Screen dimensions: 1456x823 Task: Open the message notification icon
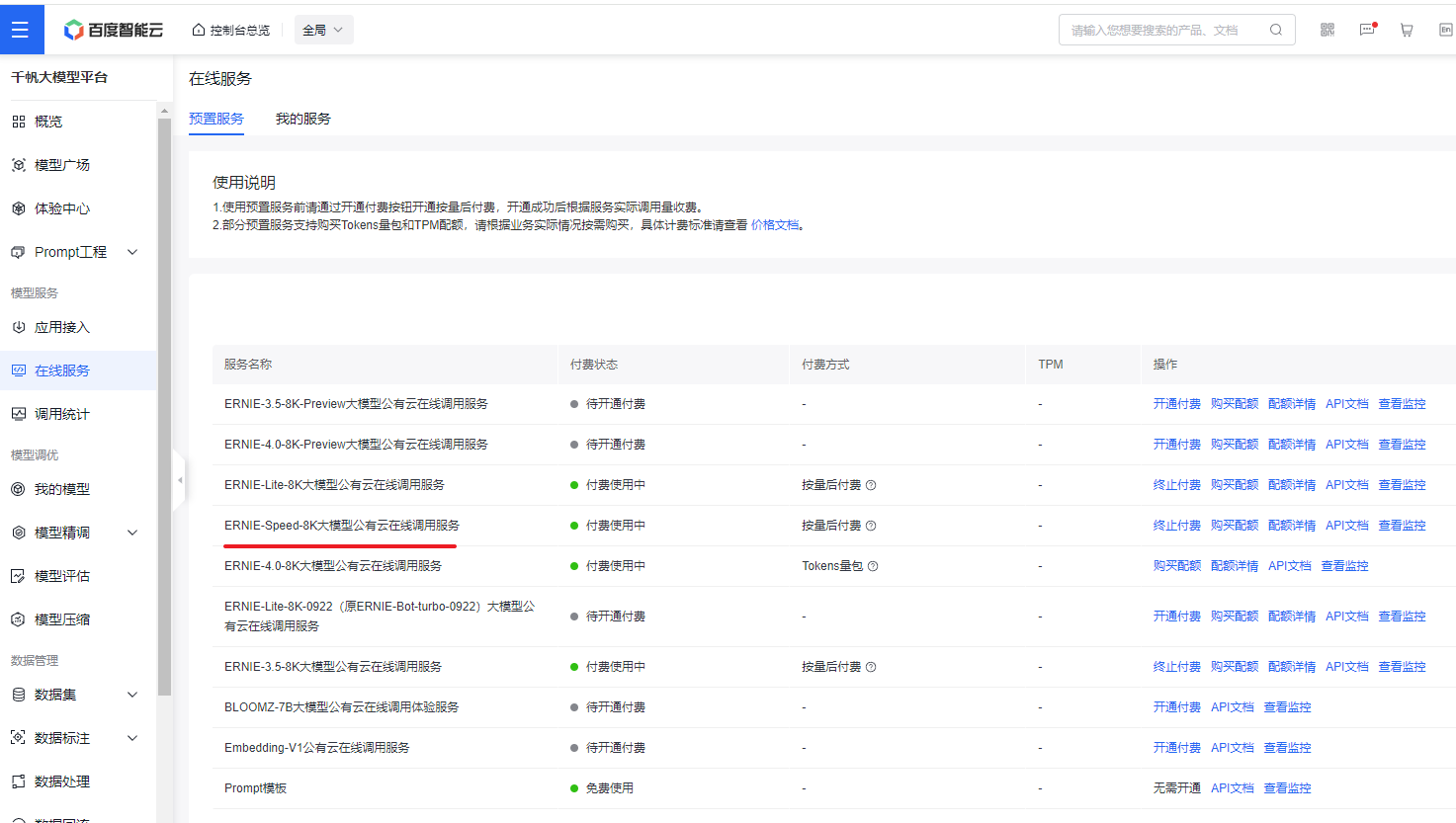pos(1367,30)
